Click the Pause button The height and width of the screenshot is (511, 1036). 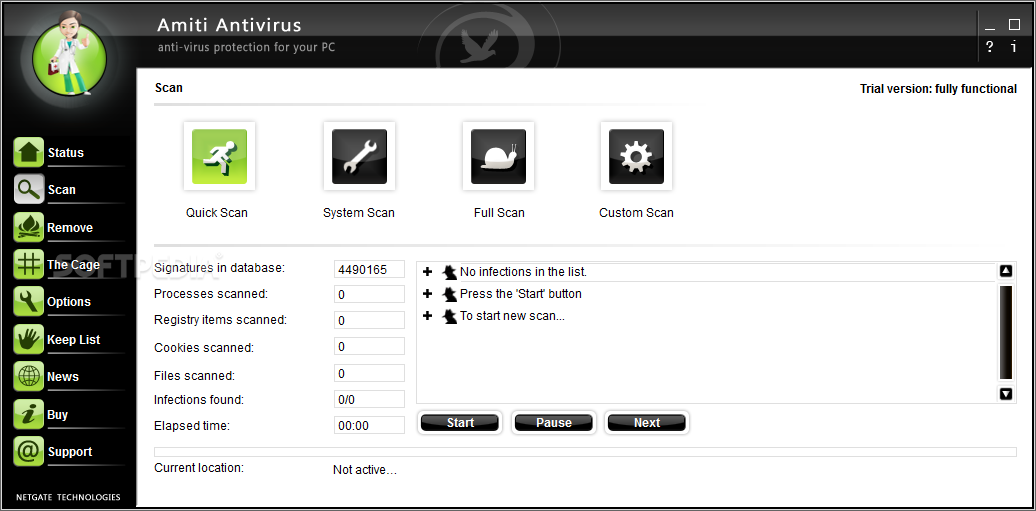pyautogui.click(x=554, y=423)
